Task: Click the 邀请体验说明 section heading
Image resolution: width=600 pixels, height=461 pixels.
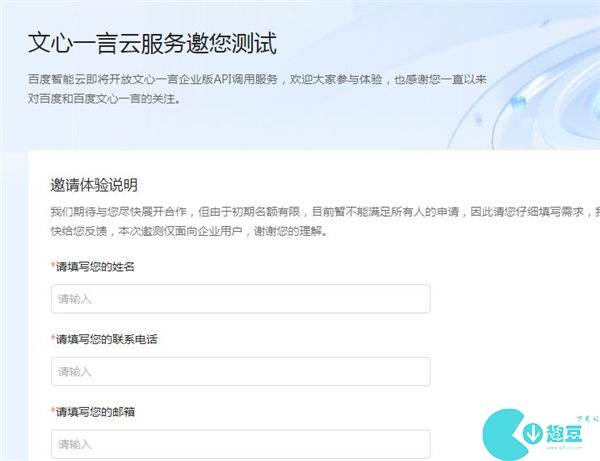Action: click(94, 184)
